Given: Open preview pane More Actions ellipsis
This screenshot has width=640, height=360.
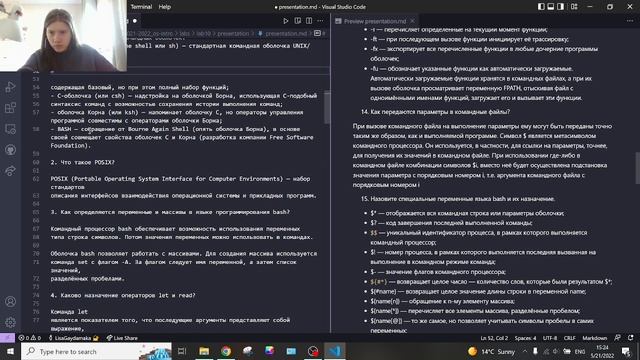Looking at the screenshot, I should tap(630, 21).
